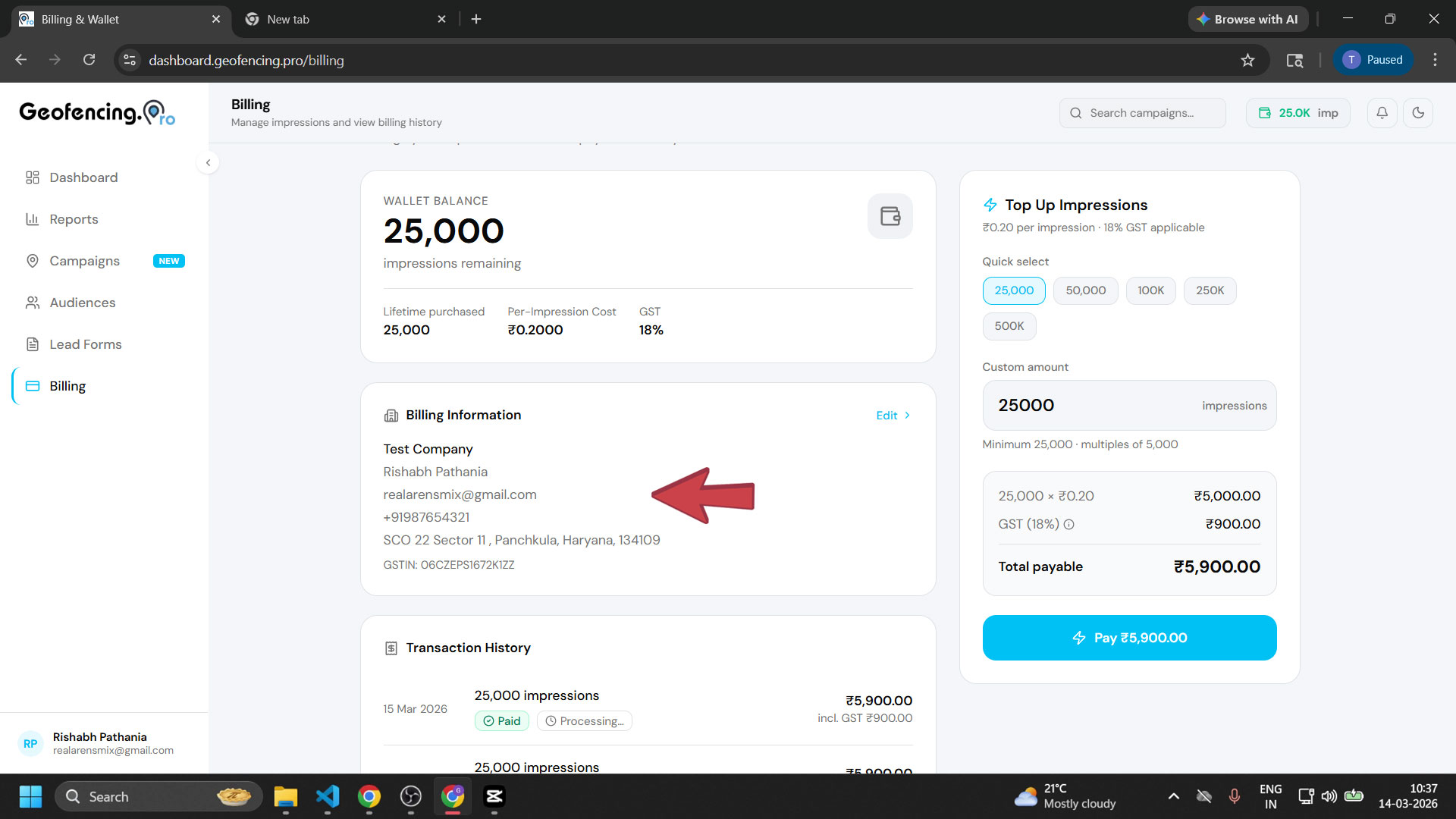Select the 50,000 quick select option

(x=1085, y=290)
